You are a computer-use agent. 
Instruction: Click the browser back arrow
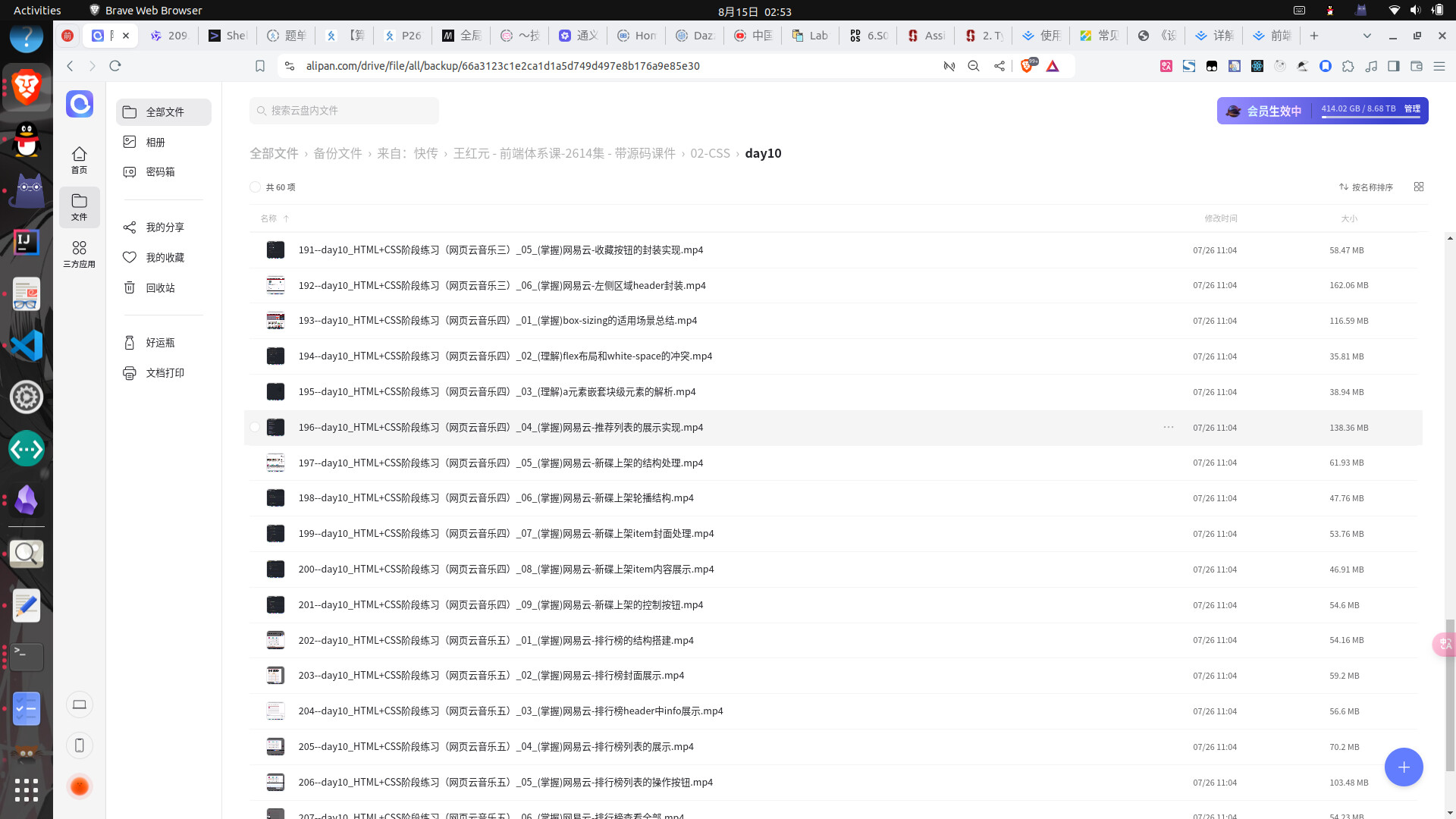[70, 66]
